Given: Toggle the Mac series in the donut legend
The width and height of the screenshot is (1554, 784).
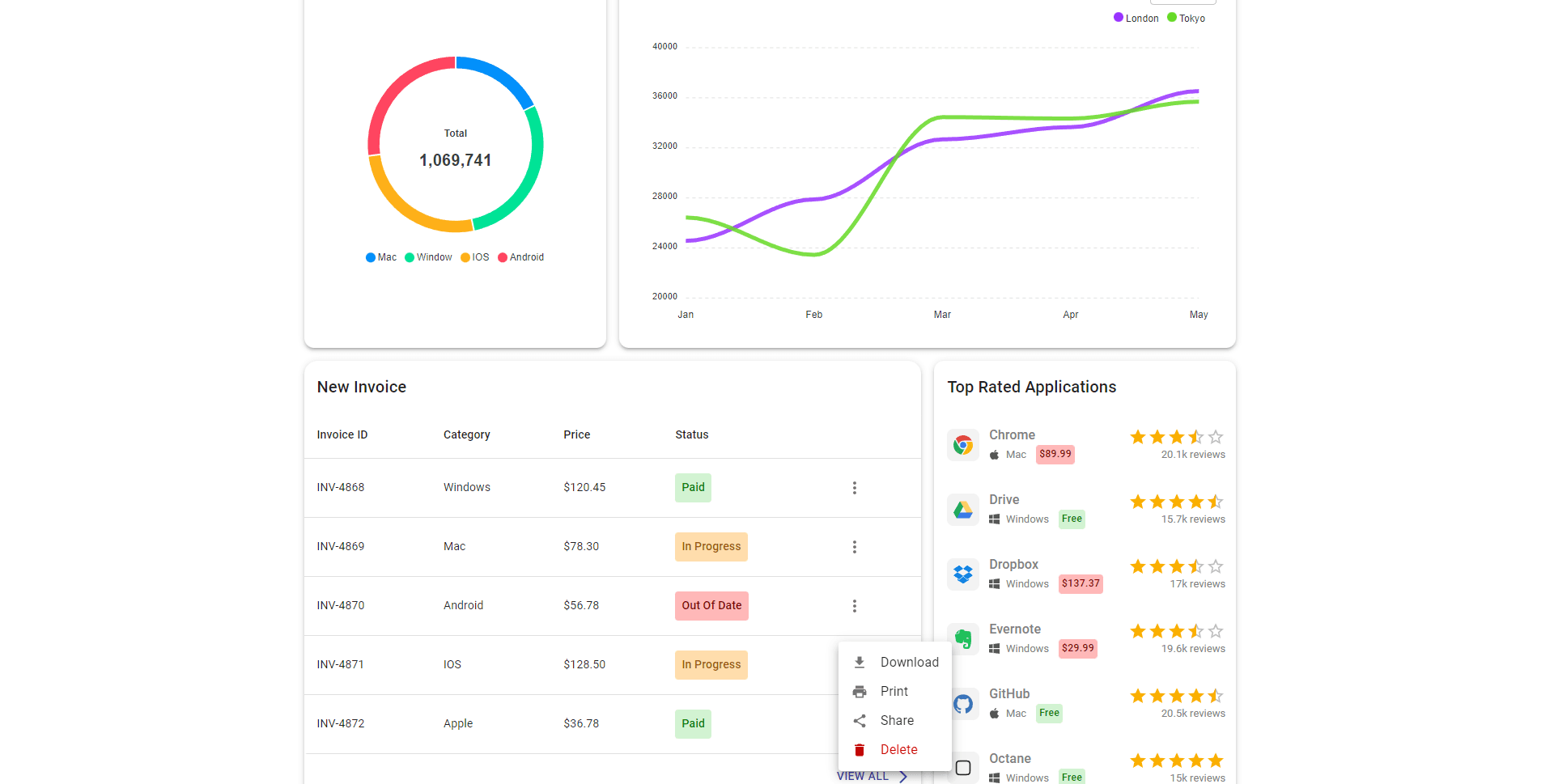Looking at the screenshot, I should (x=381, y=257).
